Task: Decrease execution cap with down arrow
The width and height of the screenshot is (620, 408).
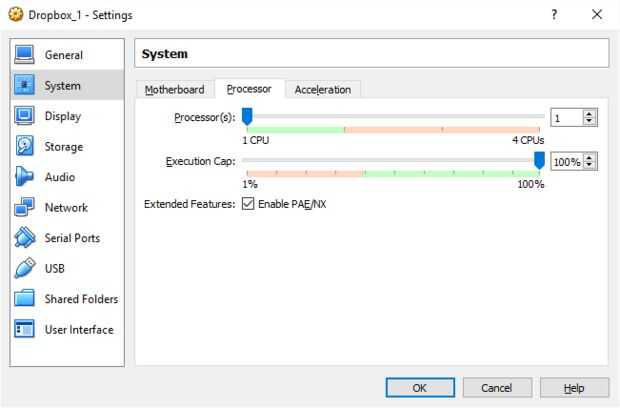Action: click(x=589, y=165)
